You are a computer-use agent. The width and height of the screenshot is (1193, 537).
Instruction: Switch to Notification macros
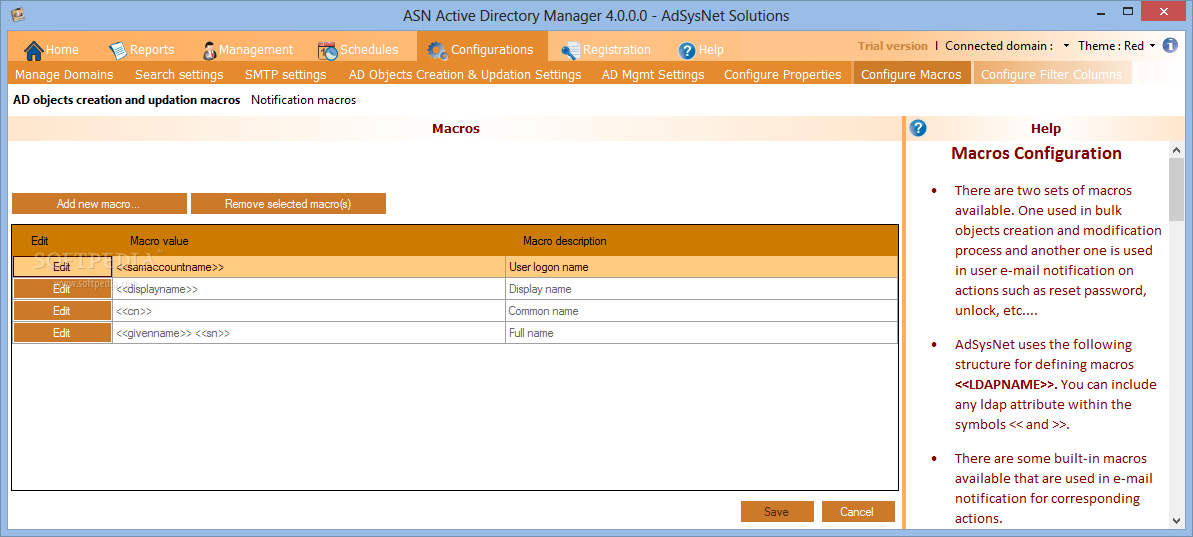click(304, 100)
